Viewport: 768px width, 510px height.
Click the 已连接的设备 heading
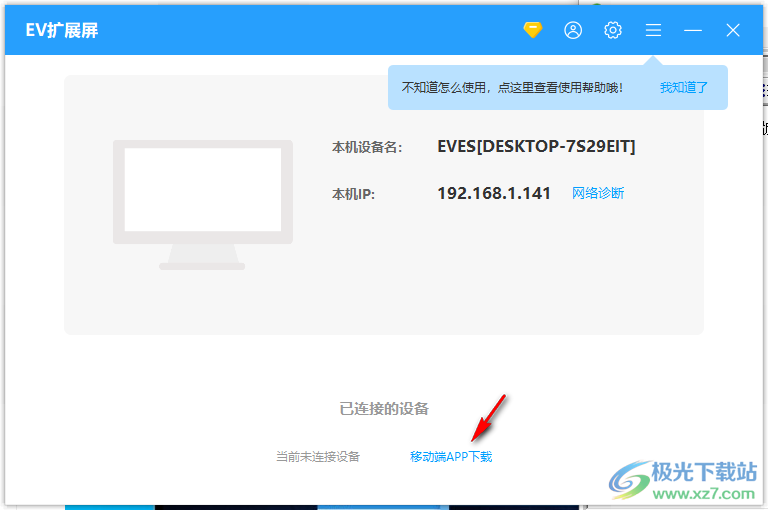[x=384, y=409]
